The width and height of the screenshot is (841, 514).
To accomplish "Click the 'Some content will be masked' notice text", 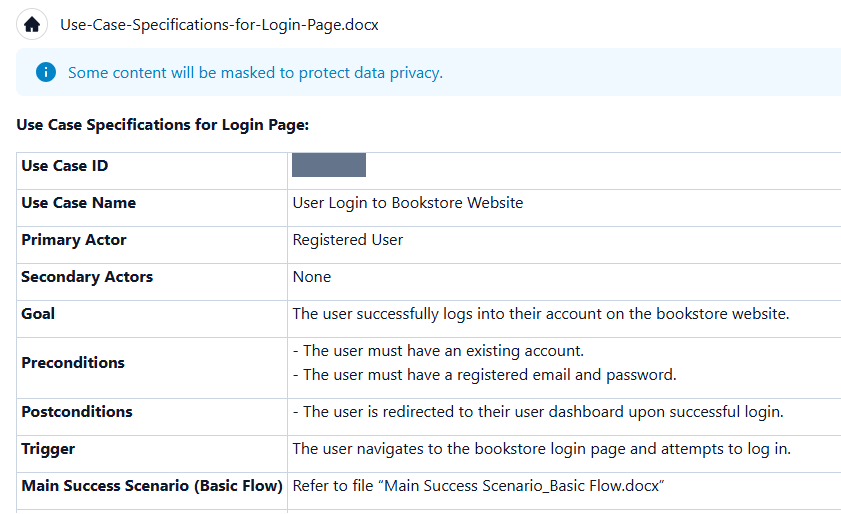I will tap(255, 72).
